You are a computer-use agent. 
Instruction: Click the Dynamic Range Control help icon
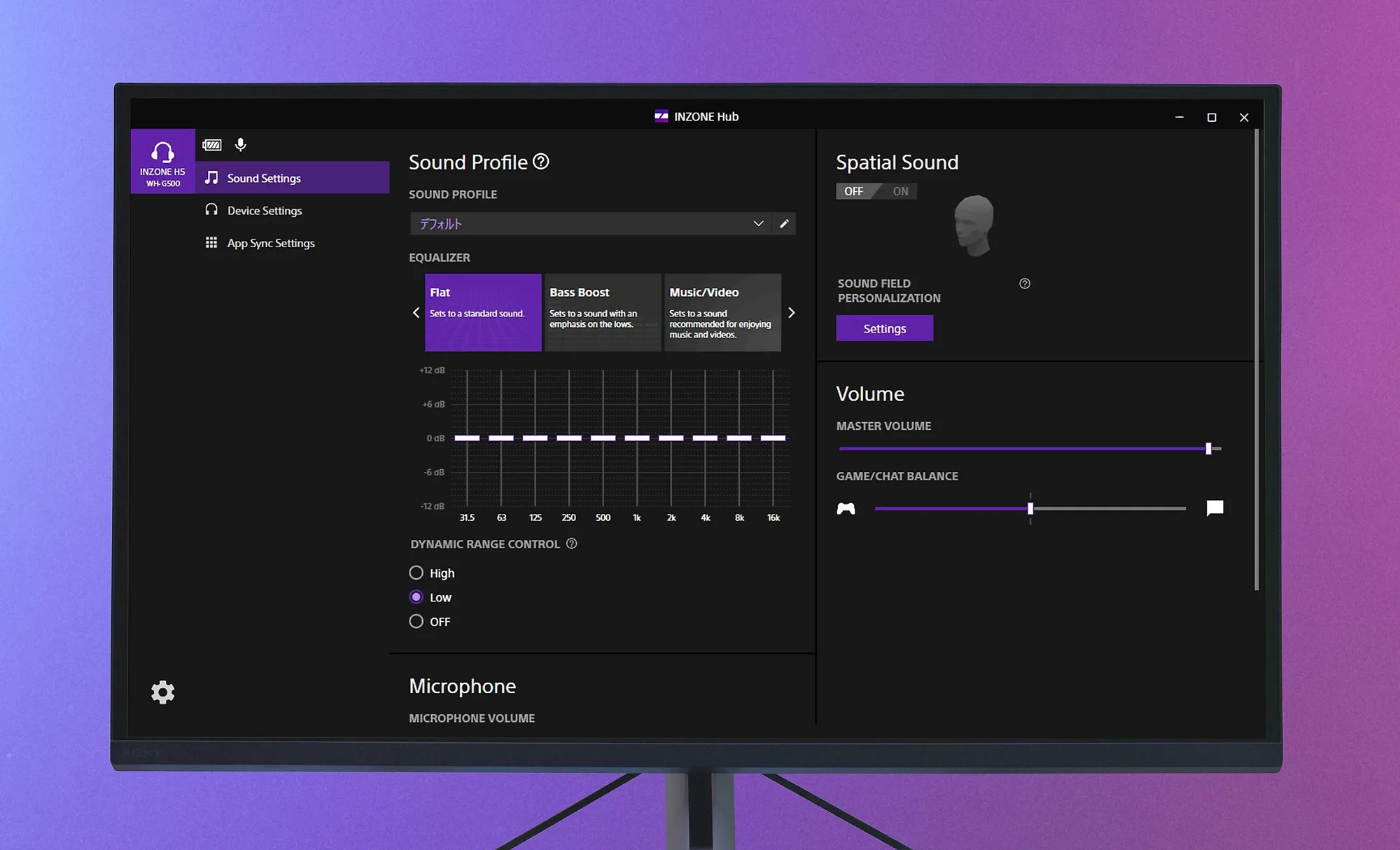[x=572, y=544]
